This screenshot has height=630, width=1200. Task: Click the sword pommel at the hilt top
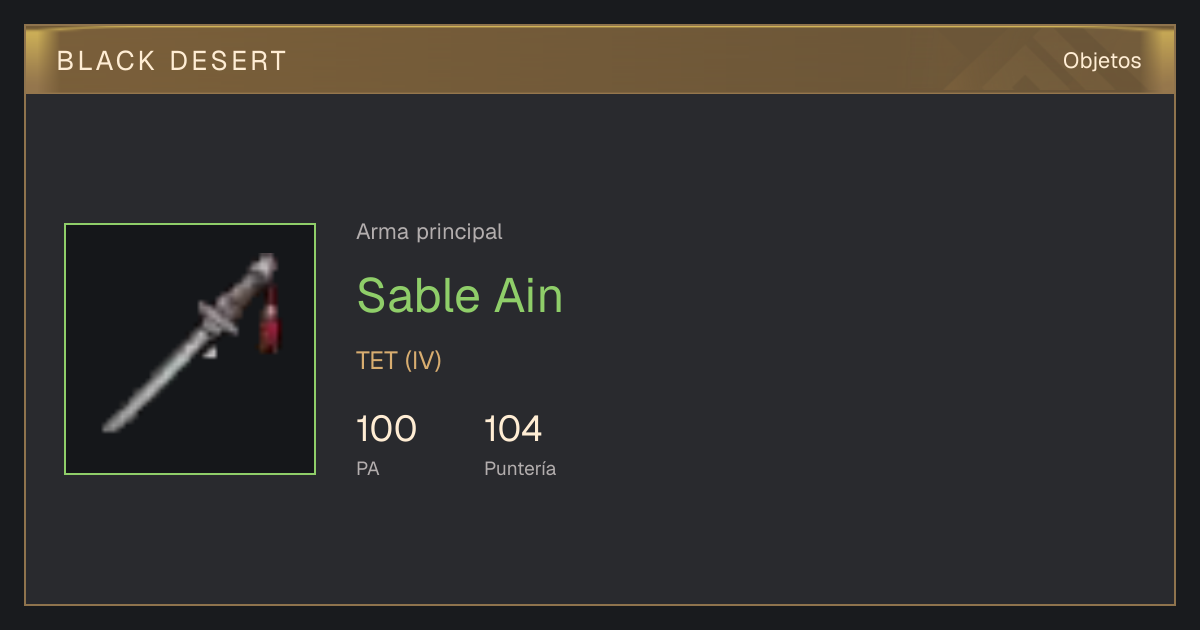[x=267, y=263]
